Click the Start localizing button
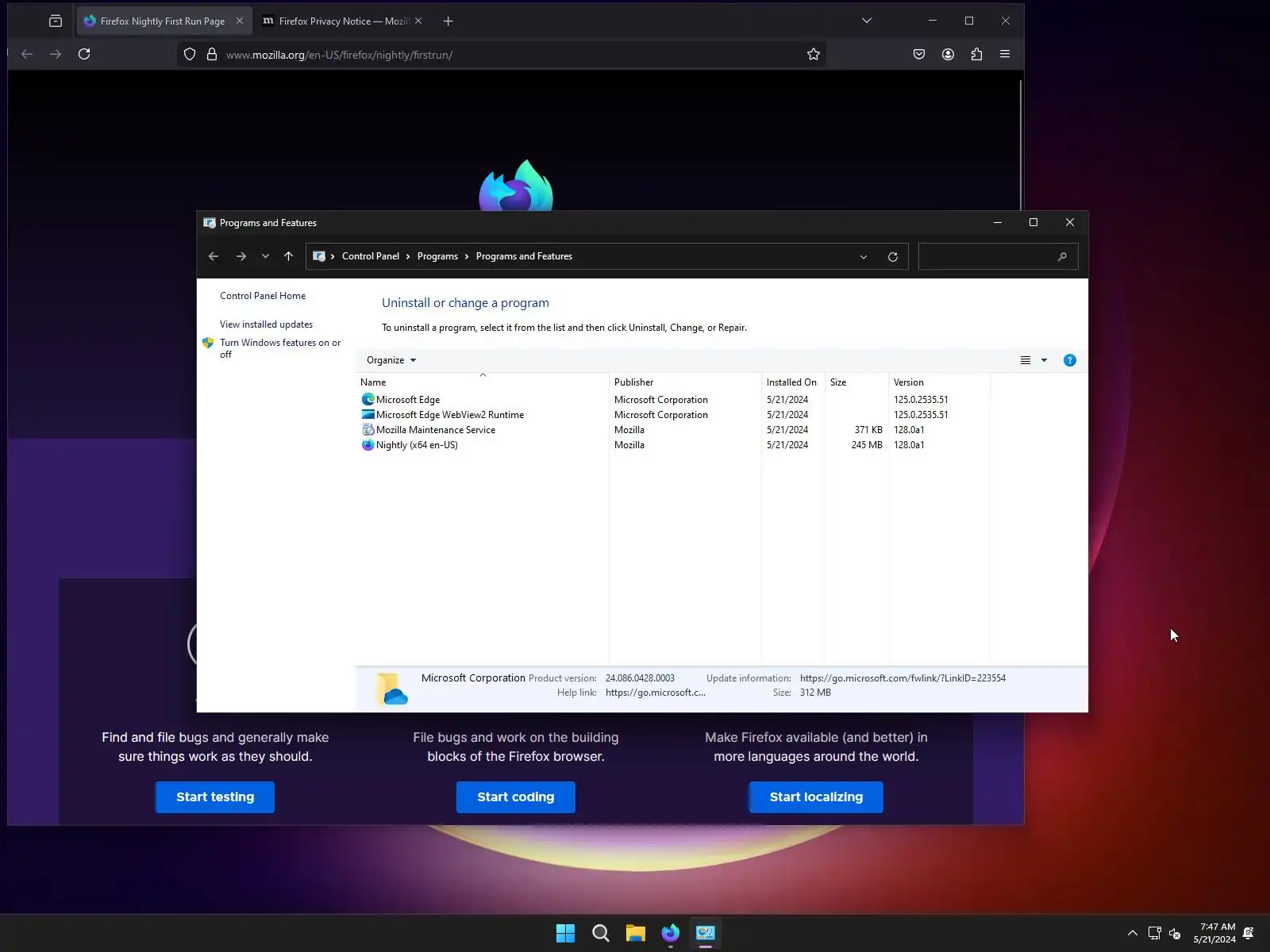This screenshot has height=952, width=1270. tap(816, 797)
